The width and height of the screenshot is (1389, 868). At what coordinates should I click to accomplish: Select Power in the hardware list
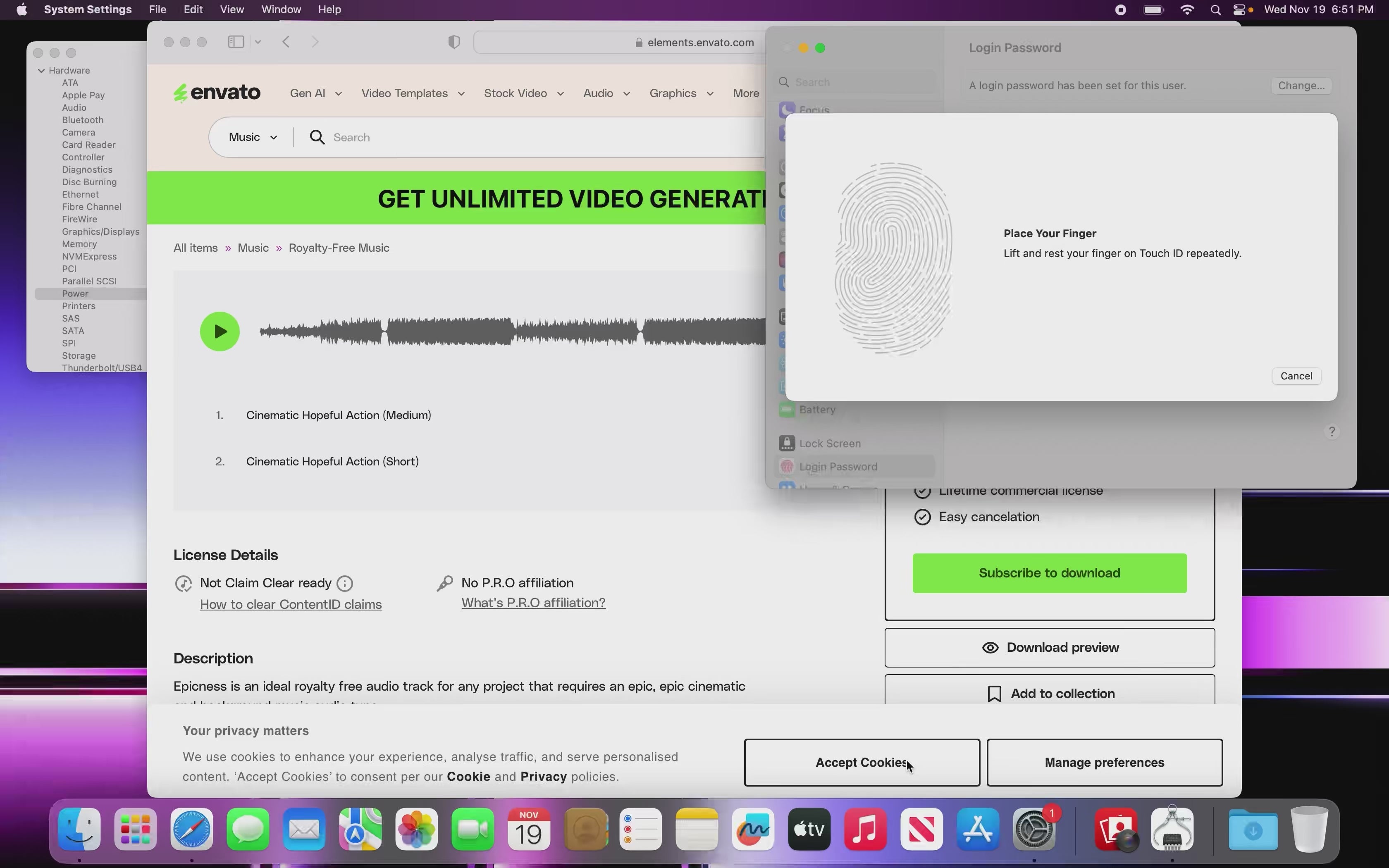pyautogui.click(x=75, y=293)
